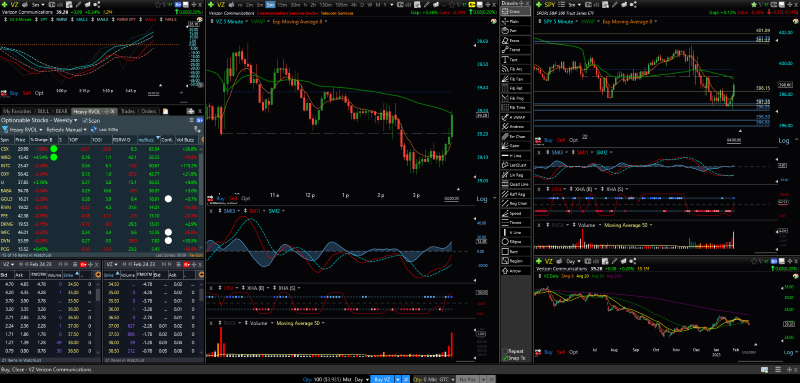The image size is (800, 383).
Task: Click the Sell link under VZ 5 minute chart
Action: tap(233, 198)
